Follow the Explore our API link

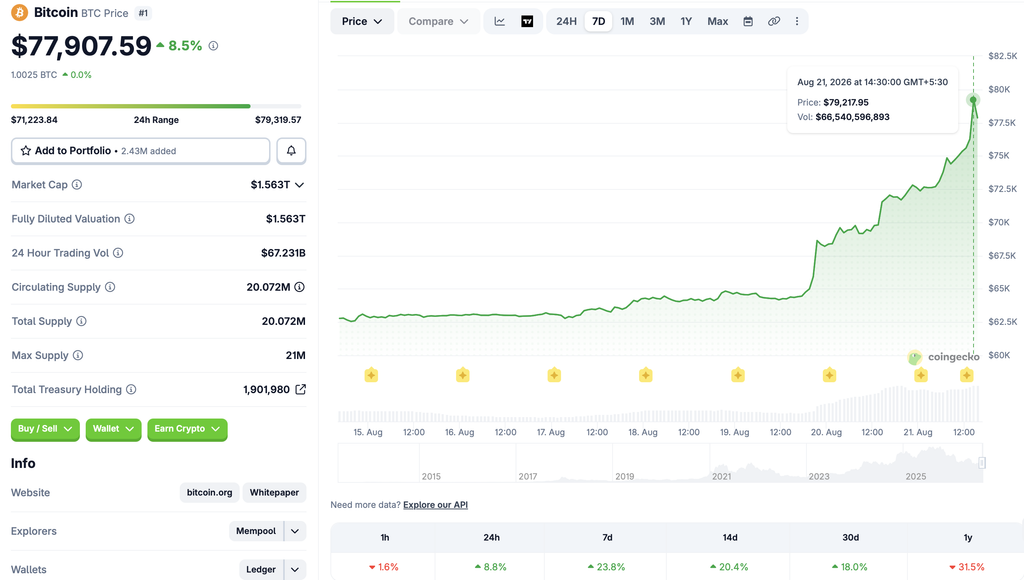click(x=435, y=505)
